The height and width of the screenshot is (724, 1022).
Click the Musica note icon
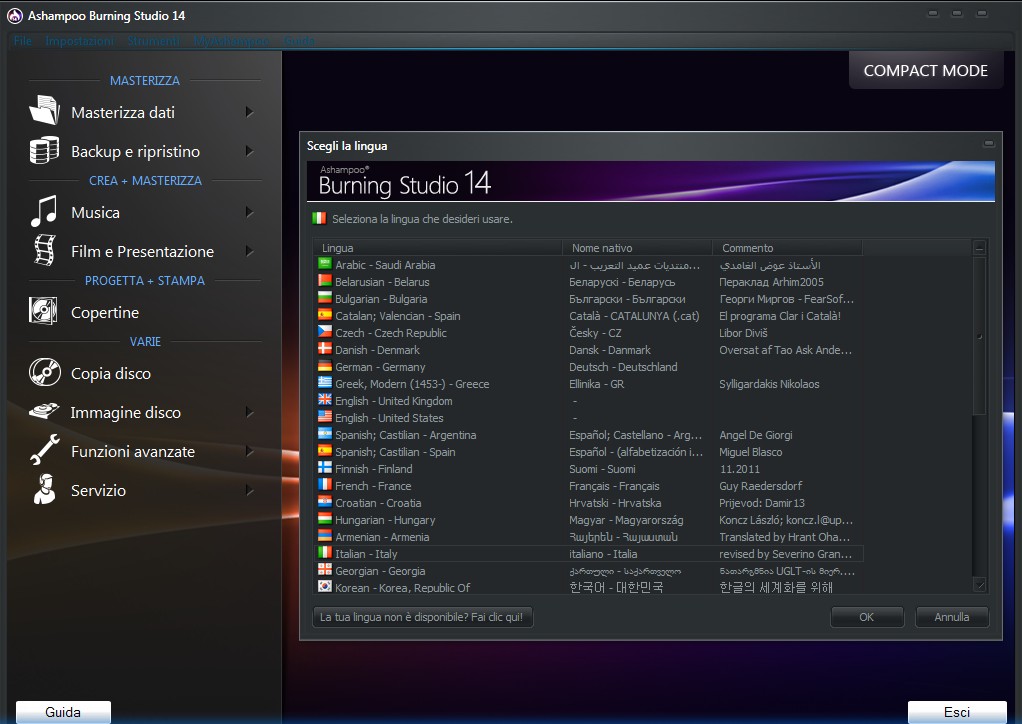coord(44,211)
